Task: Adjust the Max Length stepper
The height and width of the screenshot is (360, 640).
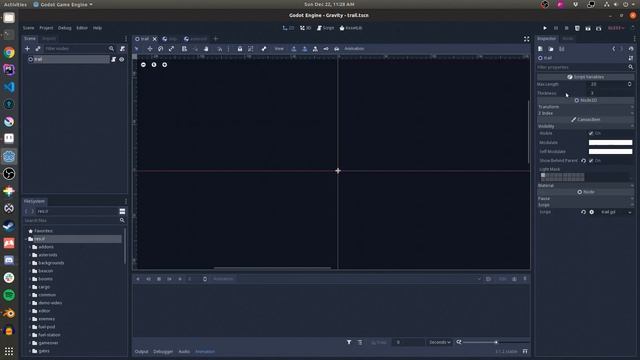Action: point(629,84)
